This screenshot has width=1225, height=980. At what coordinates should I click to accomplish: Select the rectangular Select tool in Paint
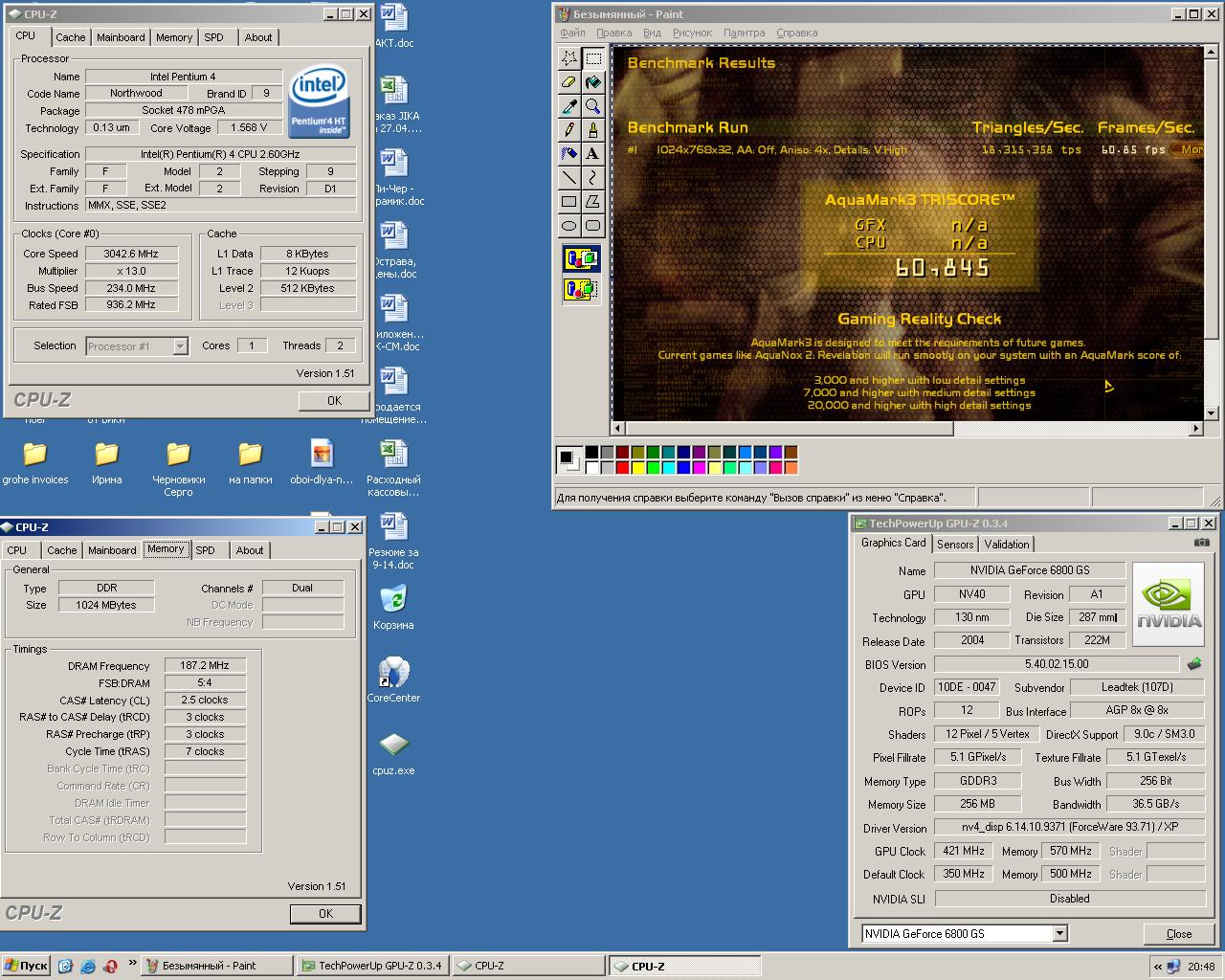[593, 58]
